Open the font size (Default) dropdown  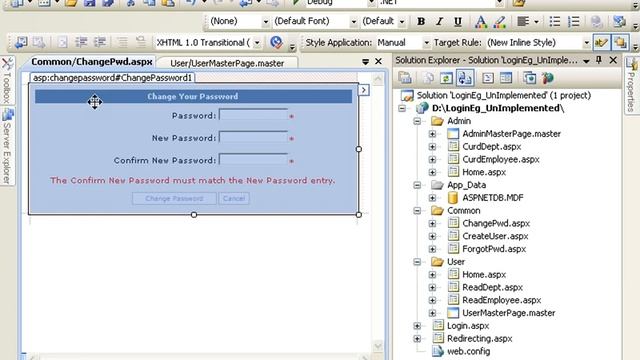402,21
